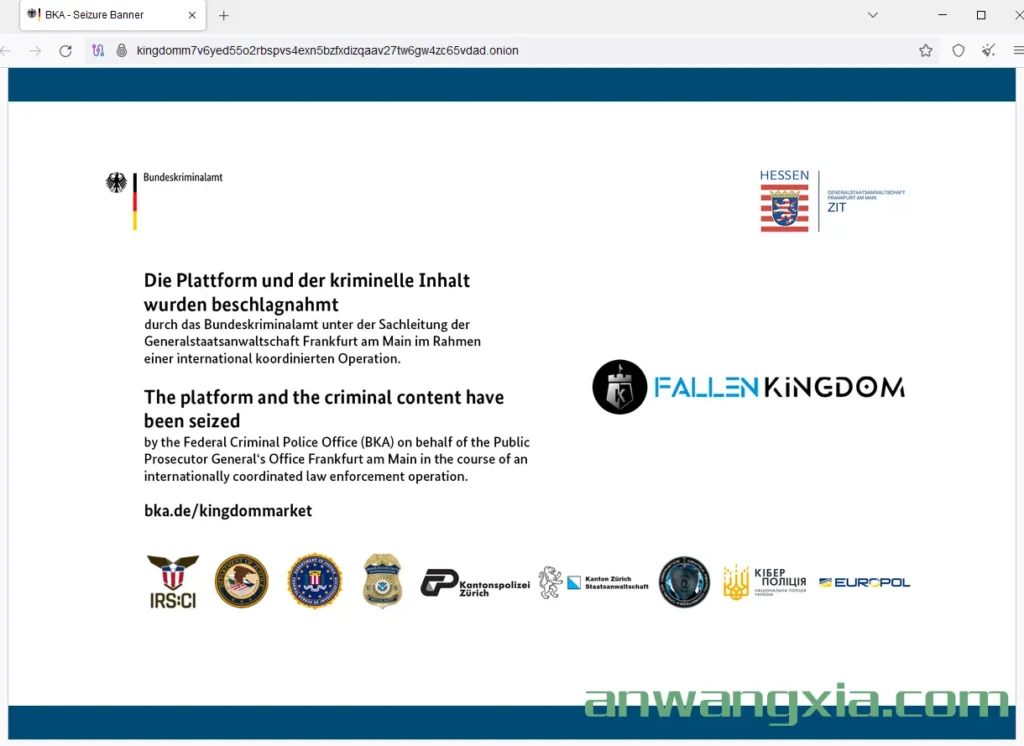Image resolution: width=1024 pixels, height=746 pixels.
Task: Expand the list all tabs dropdown
Action: (x=872, y=14)
